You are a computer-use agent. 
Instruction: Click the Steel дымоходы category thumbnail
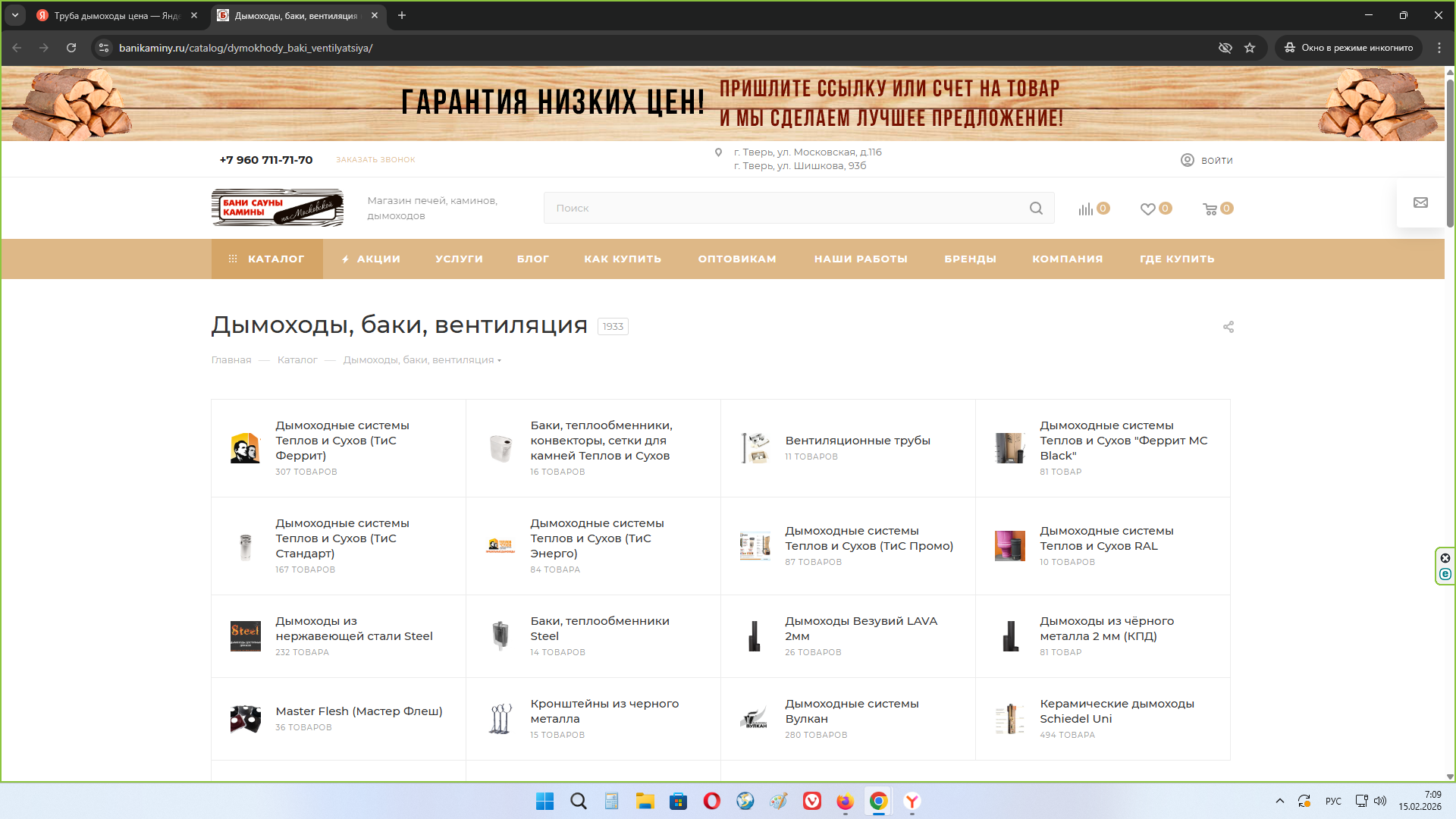coord(245,636)
